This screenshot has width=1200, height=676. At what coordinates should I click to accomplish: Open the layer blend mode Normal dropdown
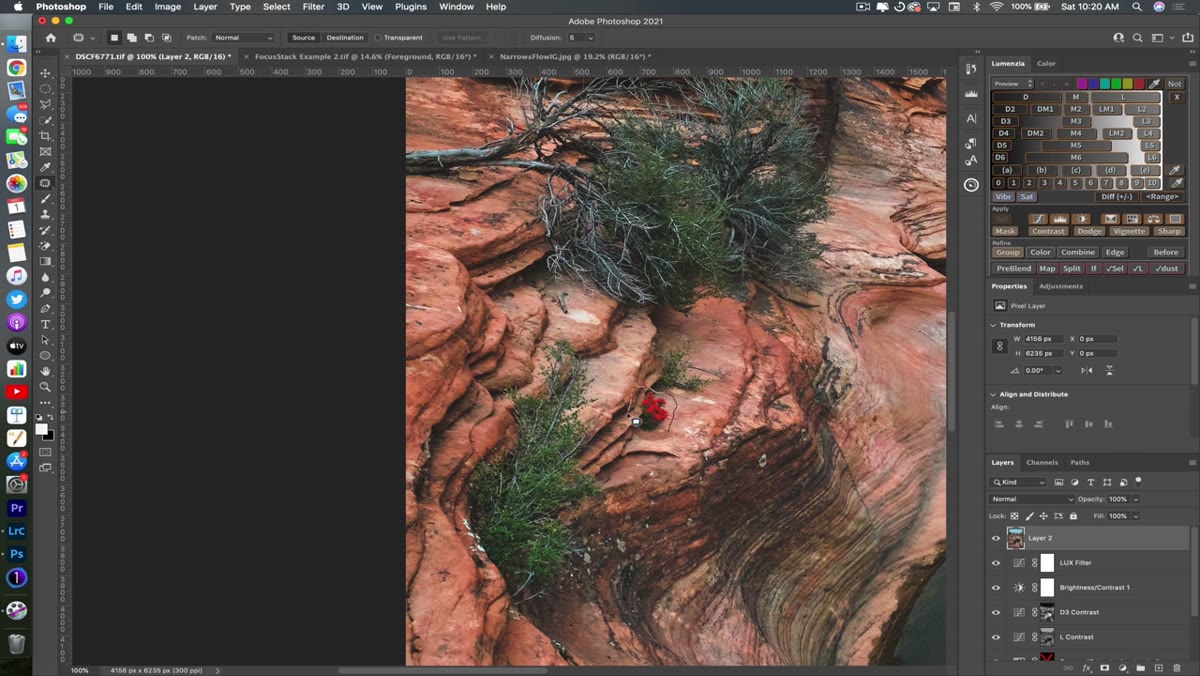click(1032, 499)
